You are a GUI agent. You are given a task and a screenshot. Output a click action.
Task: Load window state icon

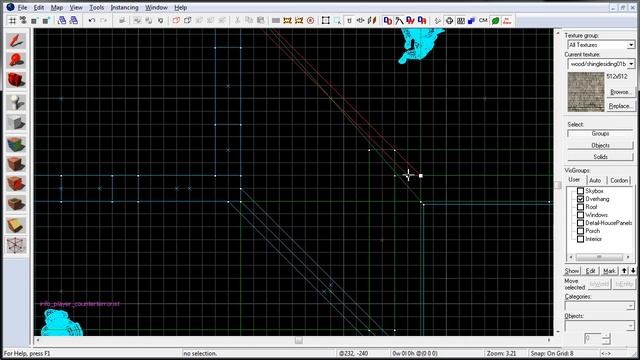tap(62, 20)
